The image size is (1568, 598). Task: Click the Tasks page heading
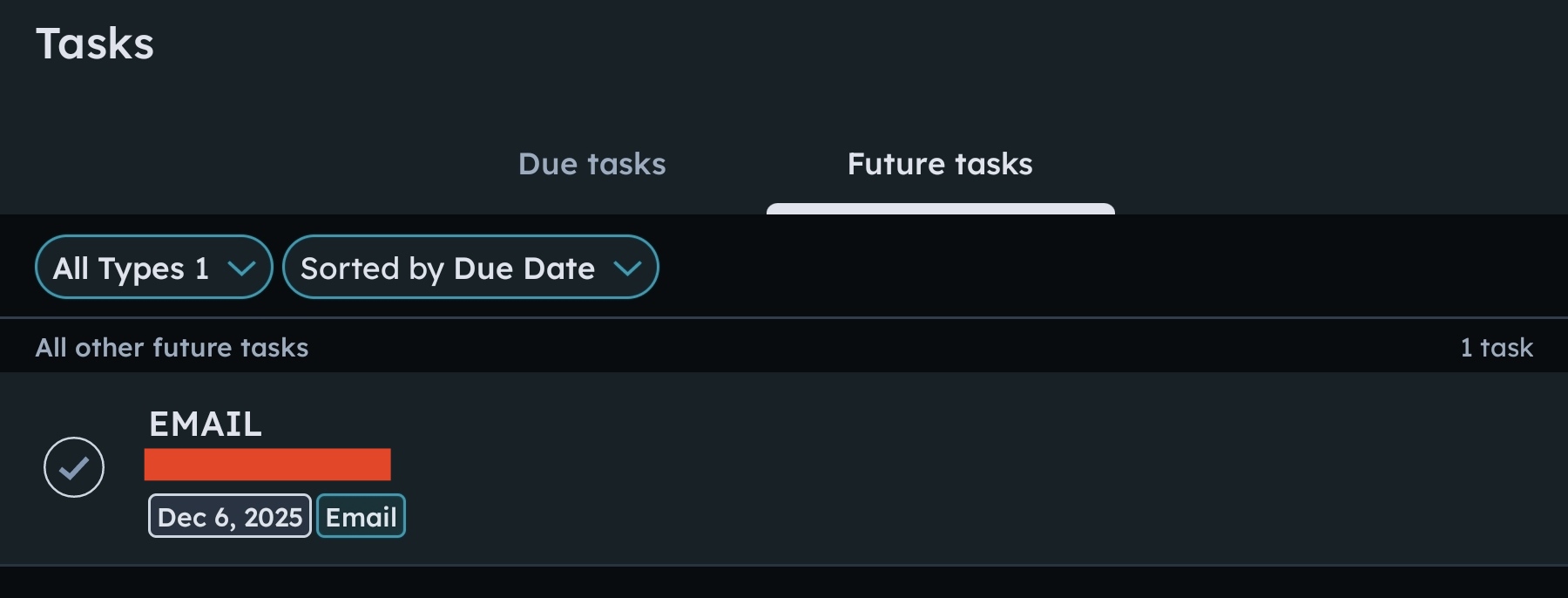click(x=95, y=44)
